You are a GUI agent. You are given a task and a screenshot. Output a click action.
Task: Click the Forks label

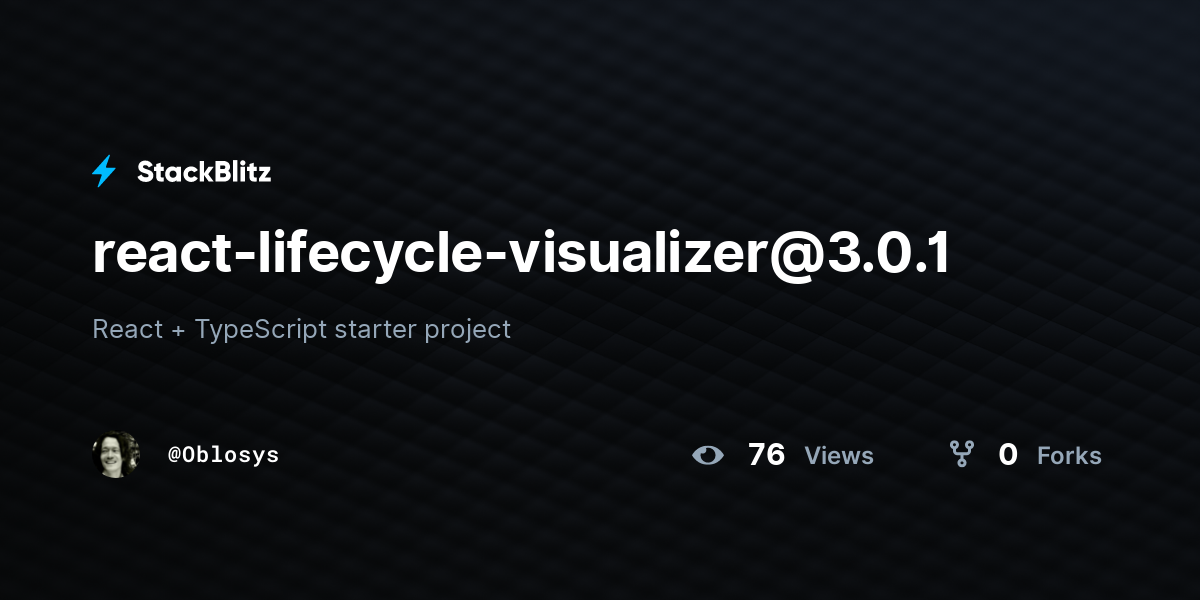(1069, 456)
